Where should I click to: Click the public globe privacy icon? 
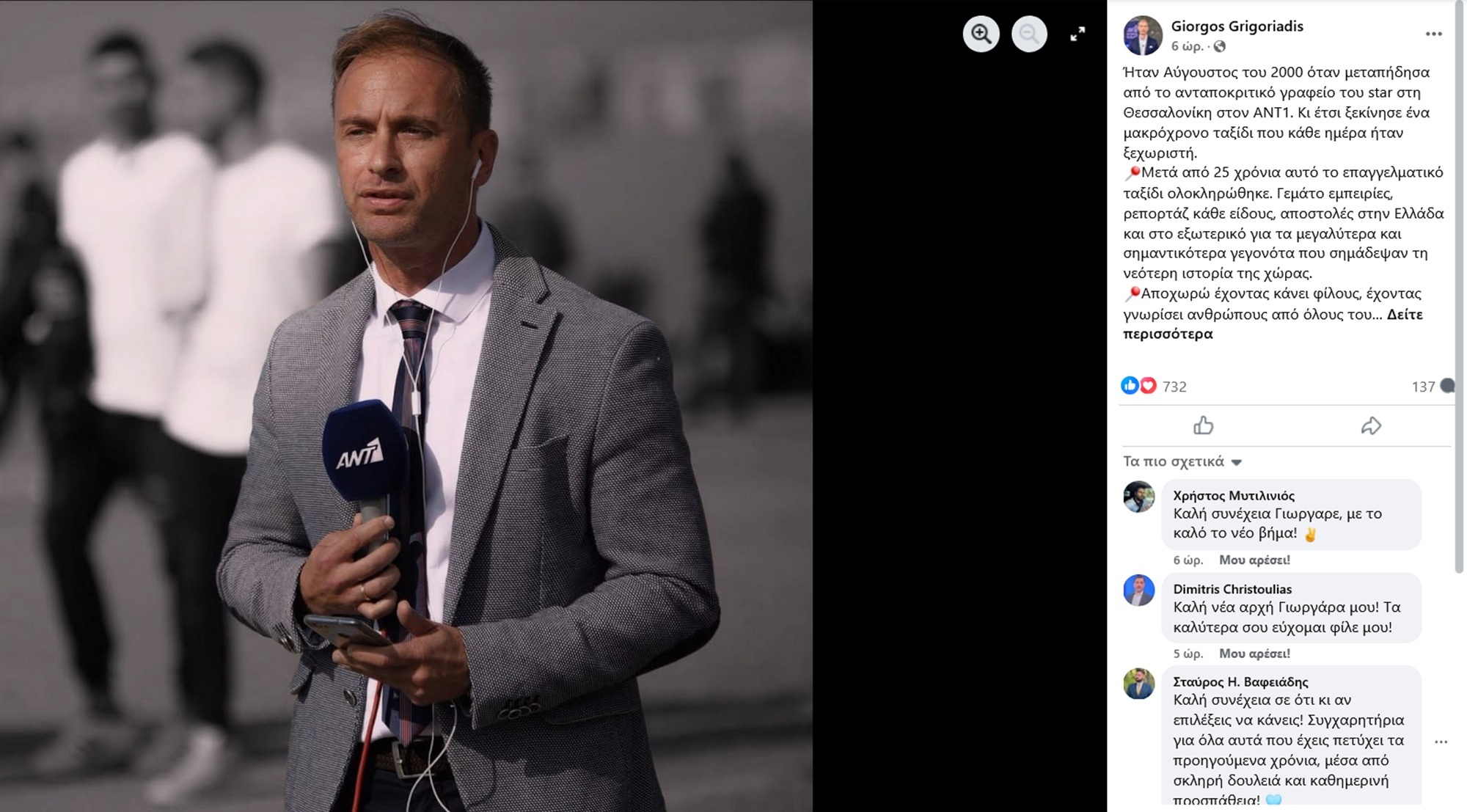[x=1219, y=46]
